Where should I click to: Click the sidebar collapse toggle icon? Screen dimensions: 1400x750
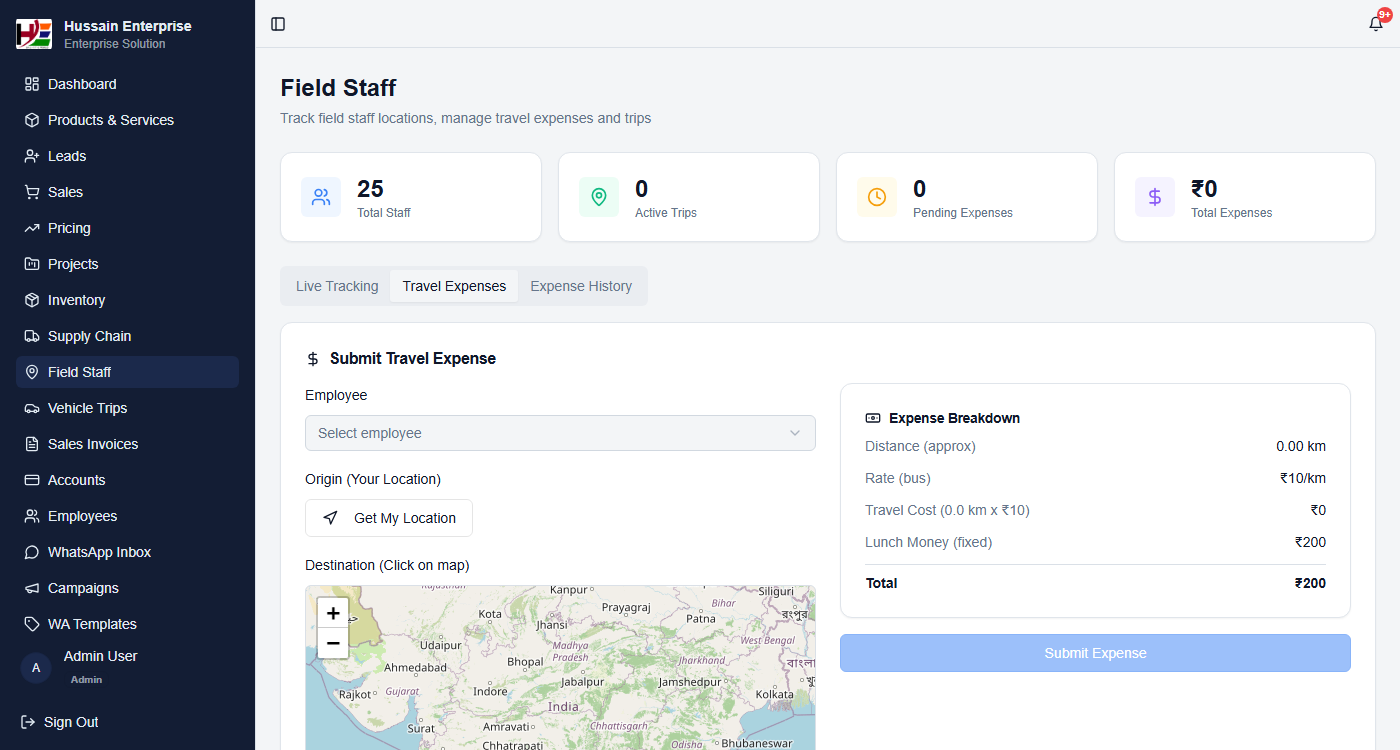tap(278, 24)
